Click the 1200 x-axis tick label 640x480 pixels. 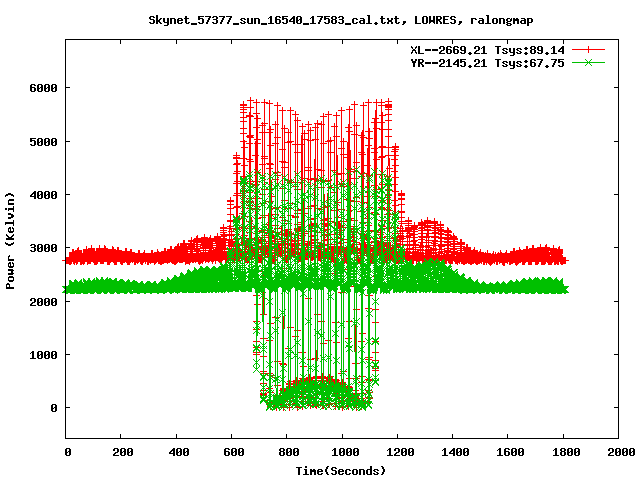(400, 452)
